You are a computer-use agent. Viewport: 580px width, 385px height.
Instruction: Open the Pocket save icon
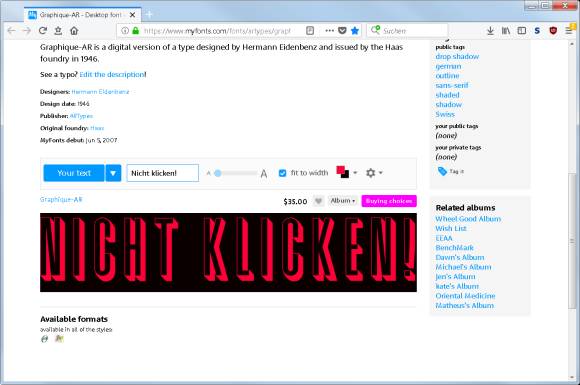[x=342, y=31]
